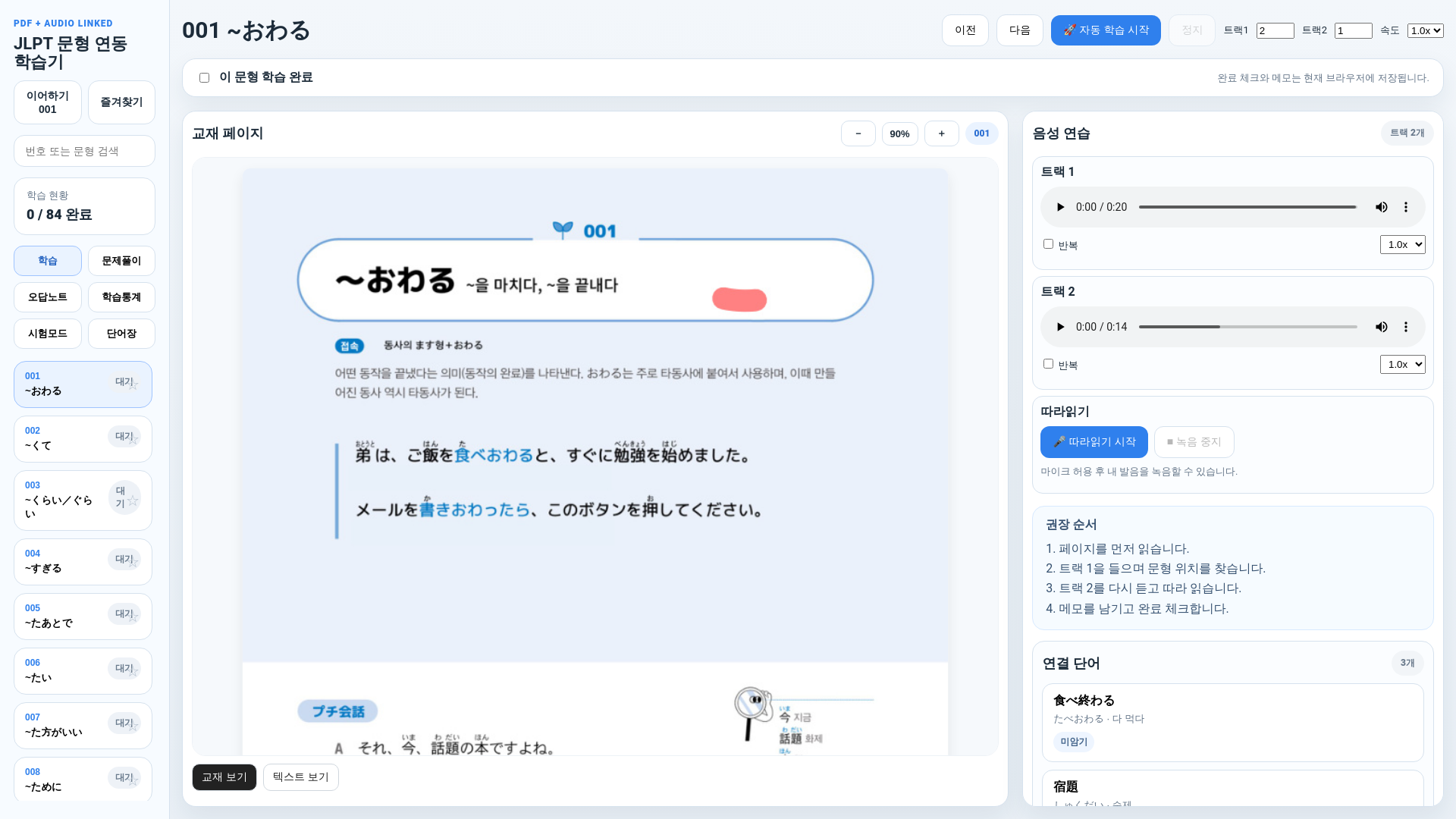Open the 오답노트 tab
This screenshot has width=1456, height=819.
click(48, 297)
